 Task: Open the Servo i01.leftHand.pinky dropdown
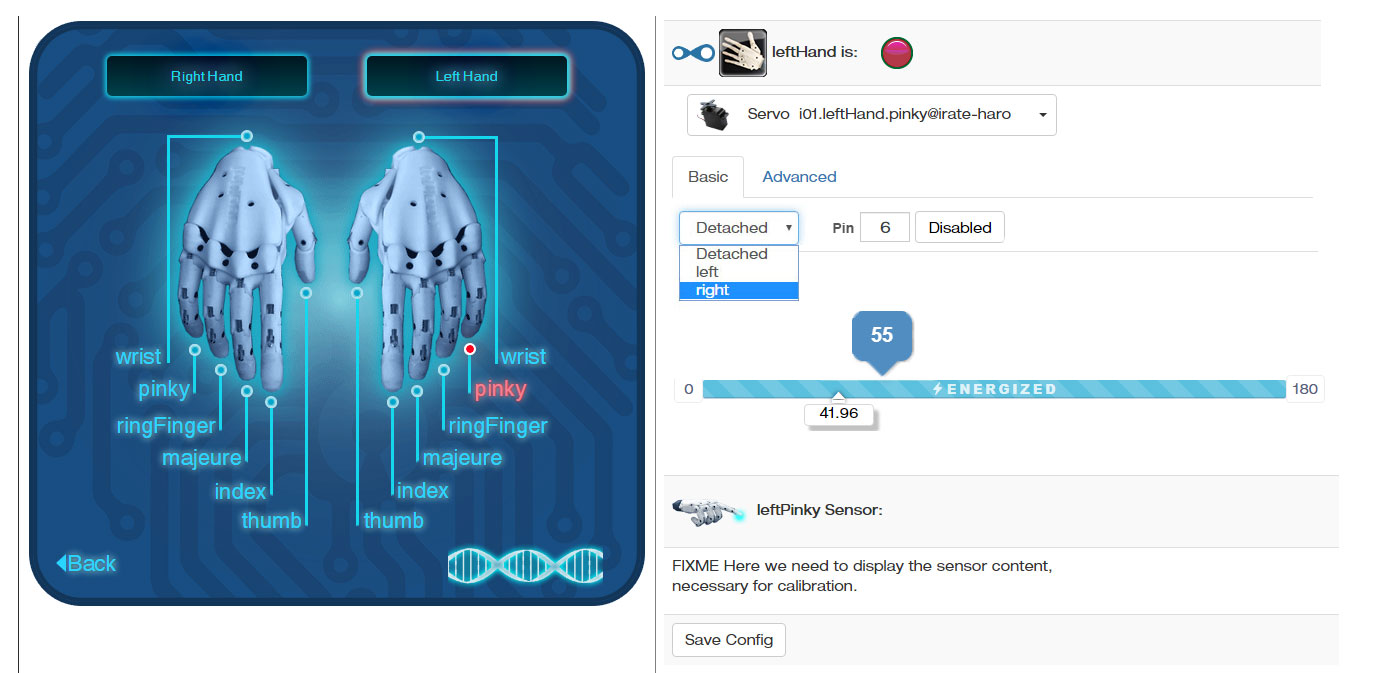(x=872, y=115)
